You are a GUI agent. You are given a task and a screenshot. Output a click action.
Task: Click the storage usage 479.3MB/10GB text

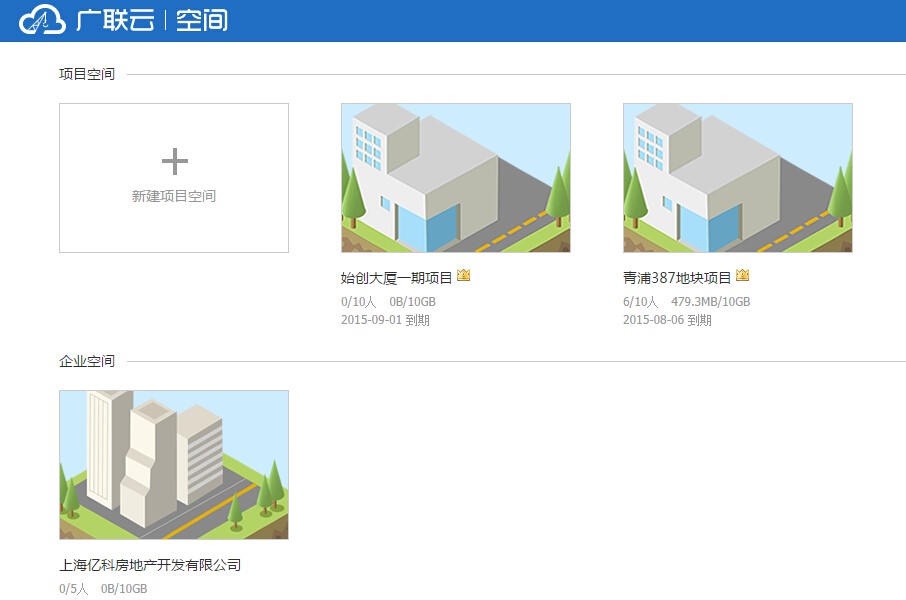coord(713,301)
